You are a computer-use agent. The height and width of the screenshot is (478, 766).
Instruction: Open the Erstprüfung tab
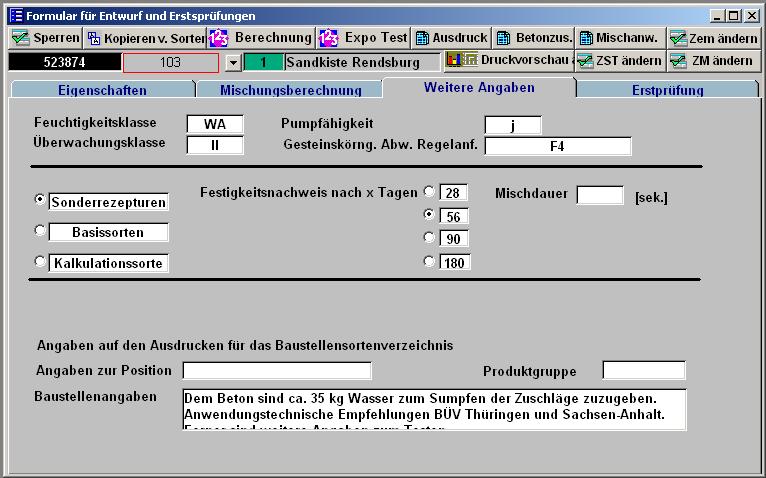[x=667, y=90]
